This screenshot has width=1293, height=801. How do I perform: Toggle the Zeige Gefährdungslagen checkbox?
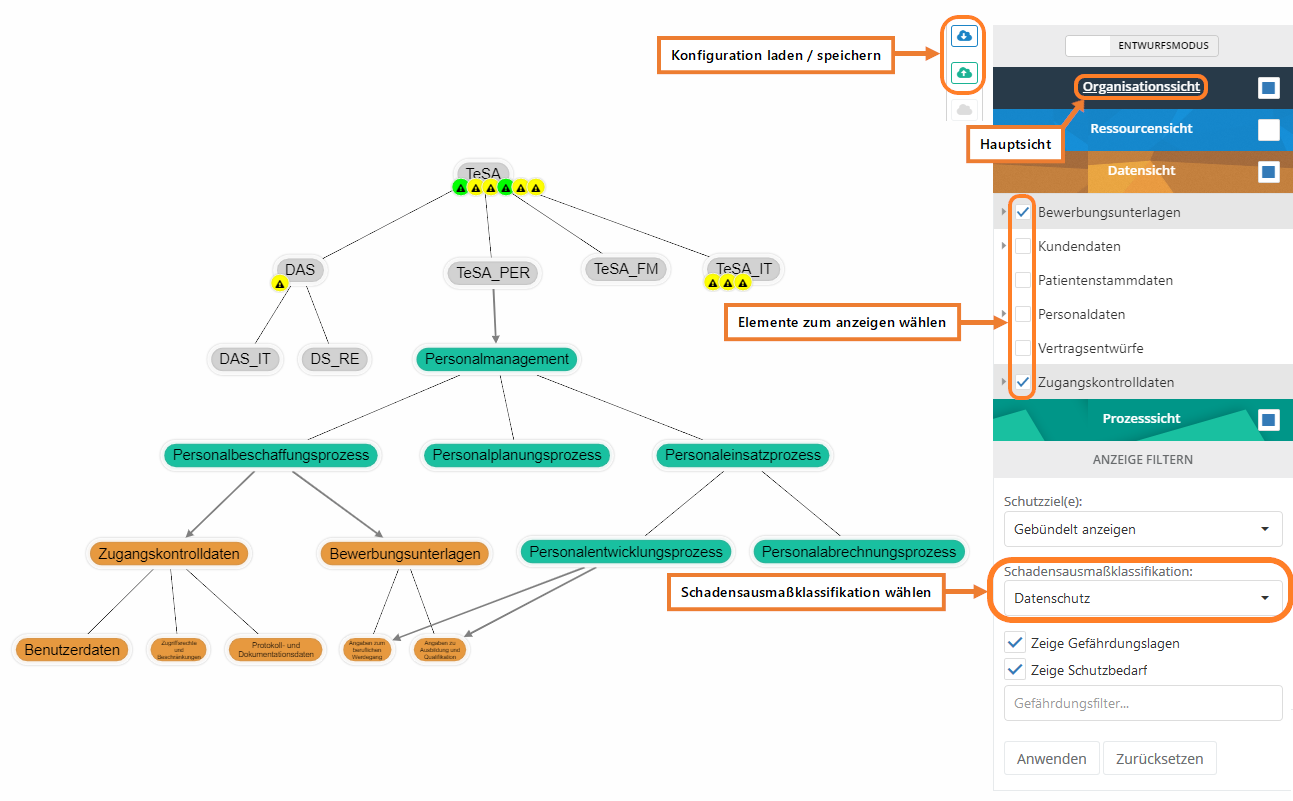[1016, 643]
